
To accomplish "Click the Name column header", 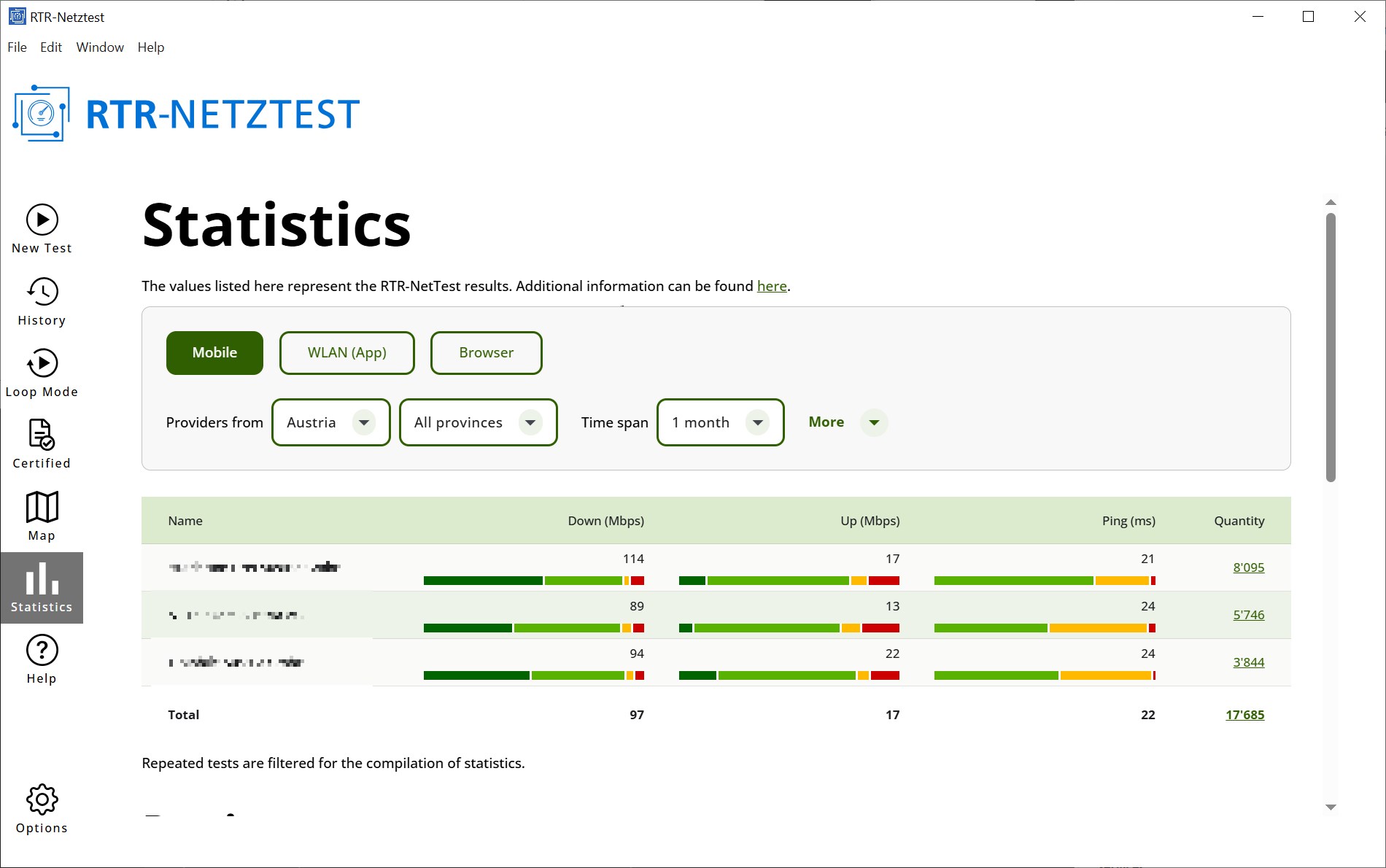I will [x=185, y=521].
